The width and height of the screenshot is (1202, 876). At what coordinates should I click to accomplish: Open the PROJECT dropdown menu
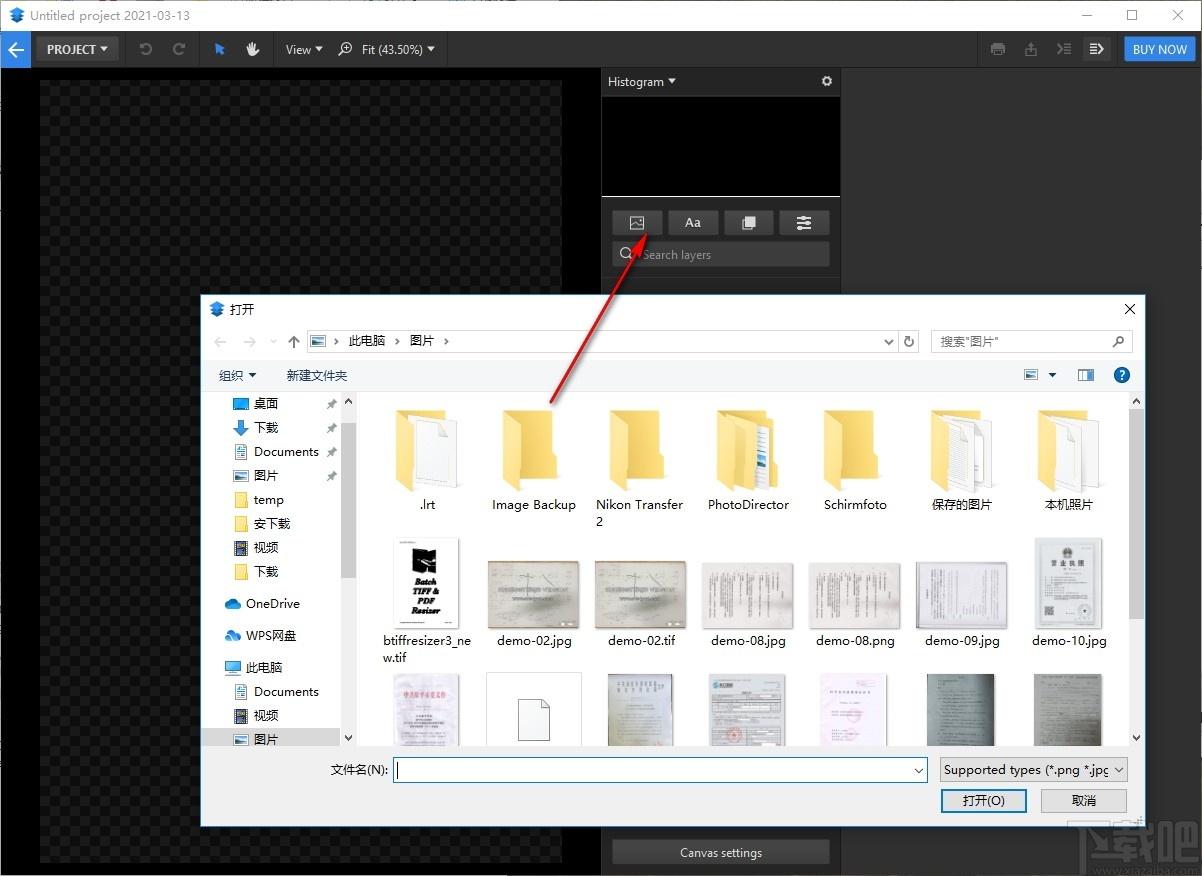click(x=77, y=49)
